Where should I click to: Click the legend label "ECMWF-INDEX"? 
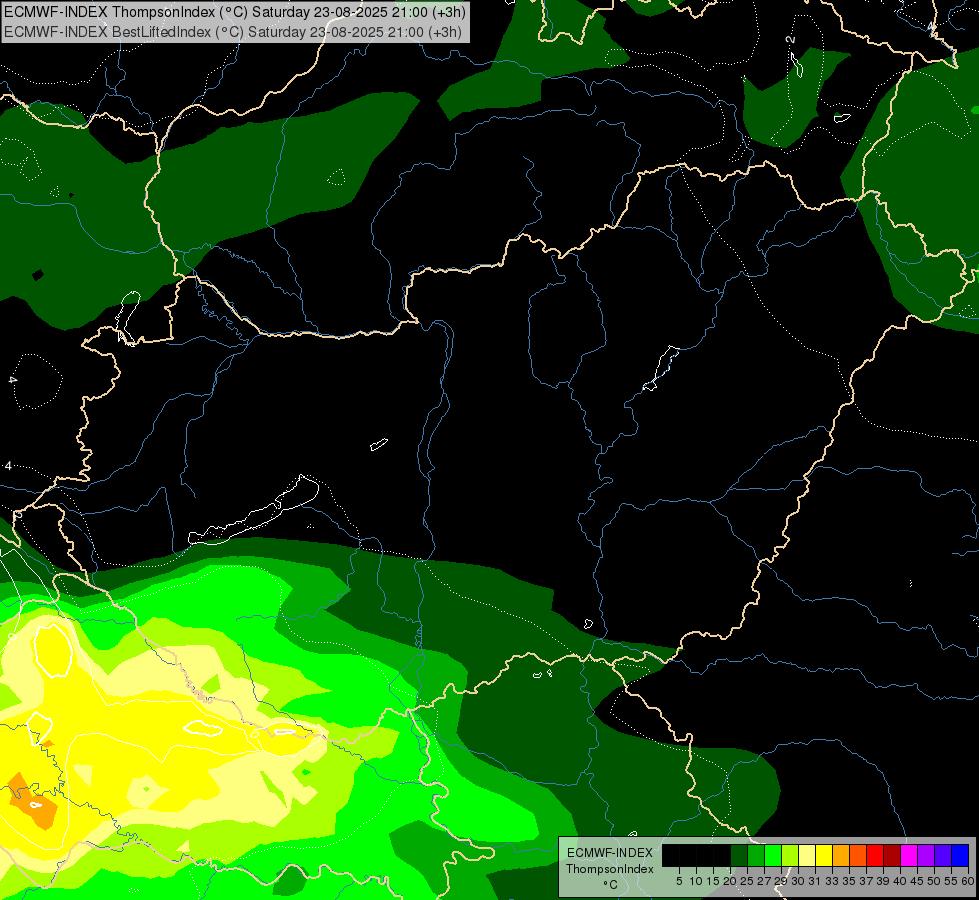pos(610,853)
